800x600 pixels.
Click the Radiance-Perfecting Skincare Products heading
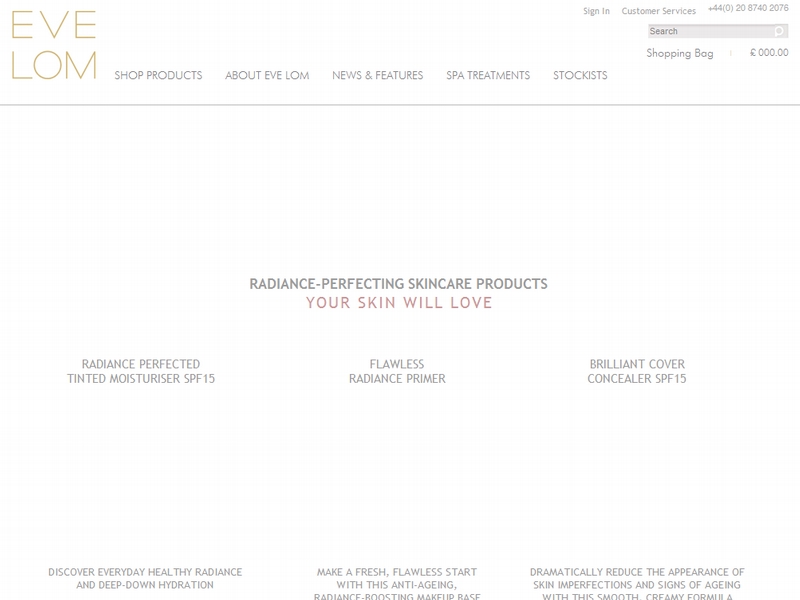(x=398, y=284)
